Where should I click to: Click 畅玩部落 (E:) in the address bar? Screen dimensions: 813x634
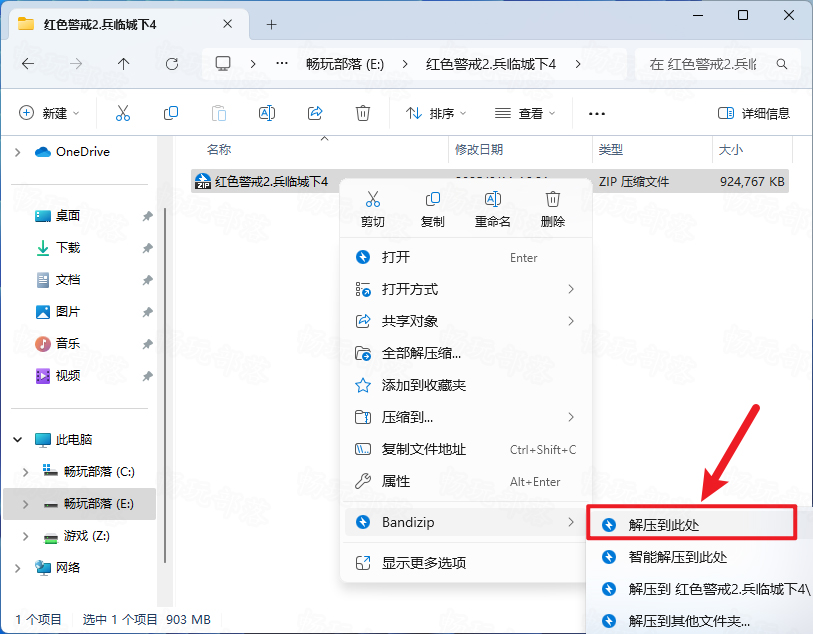point(345,64)
